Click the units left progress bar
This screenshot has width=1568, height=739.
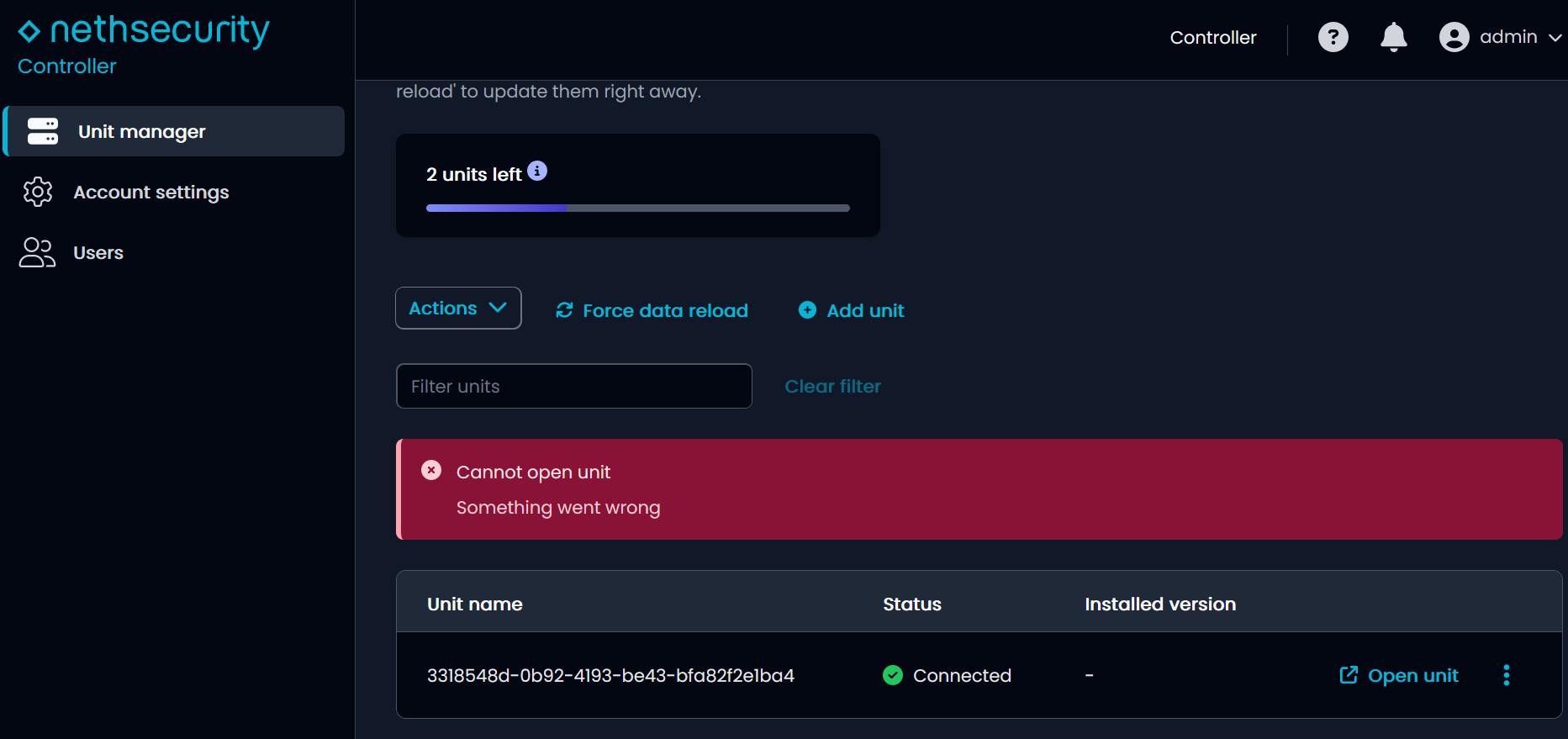(637, 208)
